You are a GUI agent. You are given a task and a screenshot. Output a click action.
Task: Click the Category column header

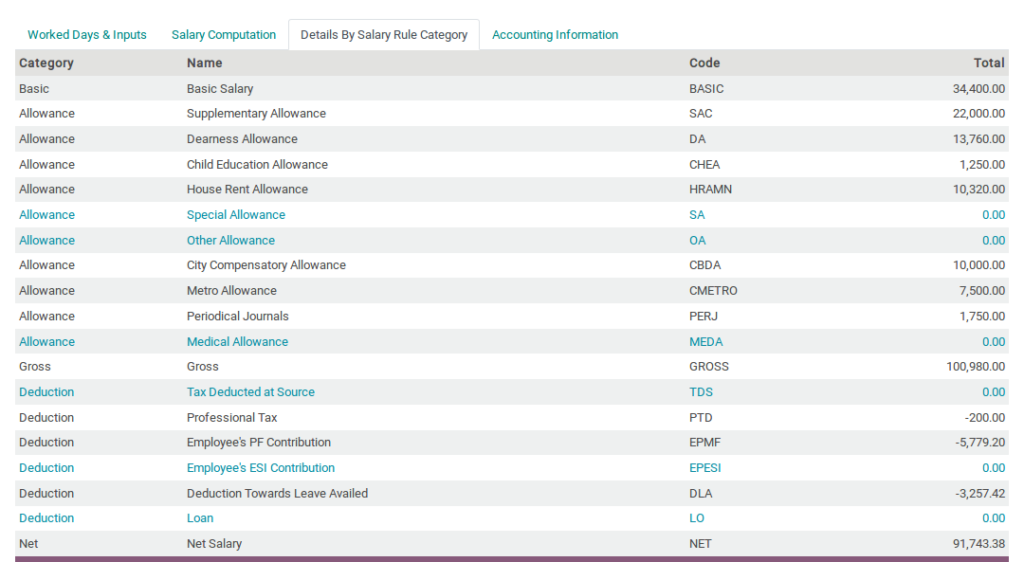tap(46, 63)
